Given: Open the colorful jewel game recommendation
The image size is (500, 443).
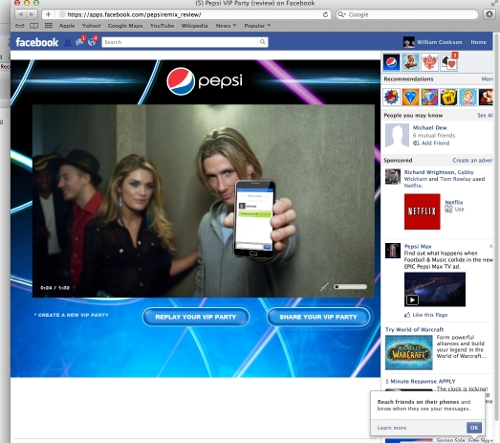Looking at the screenshot, I should pyautogui.click(x=429, y=97).
